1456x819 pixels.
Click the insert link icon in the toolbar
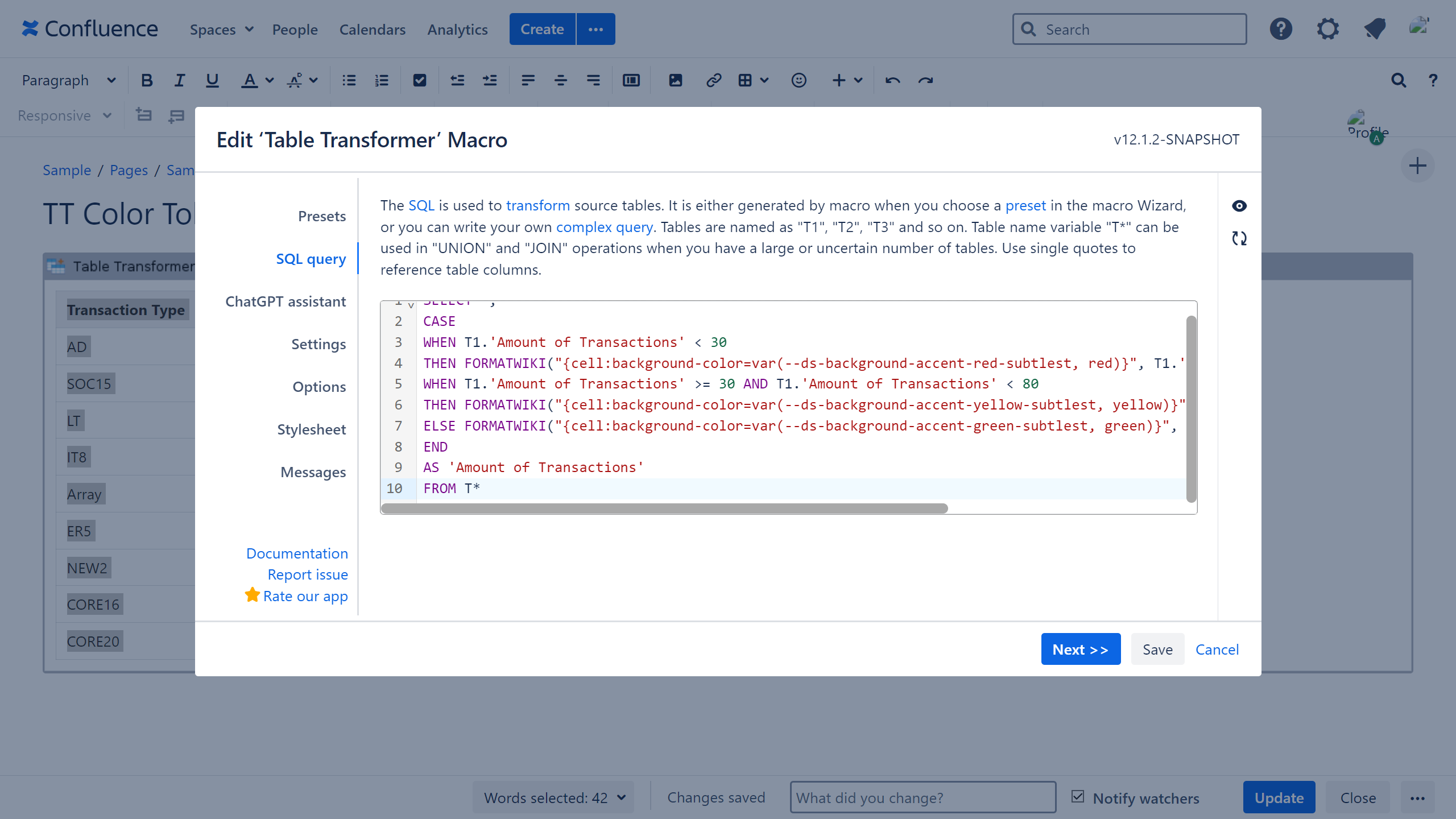point(713,80)
